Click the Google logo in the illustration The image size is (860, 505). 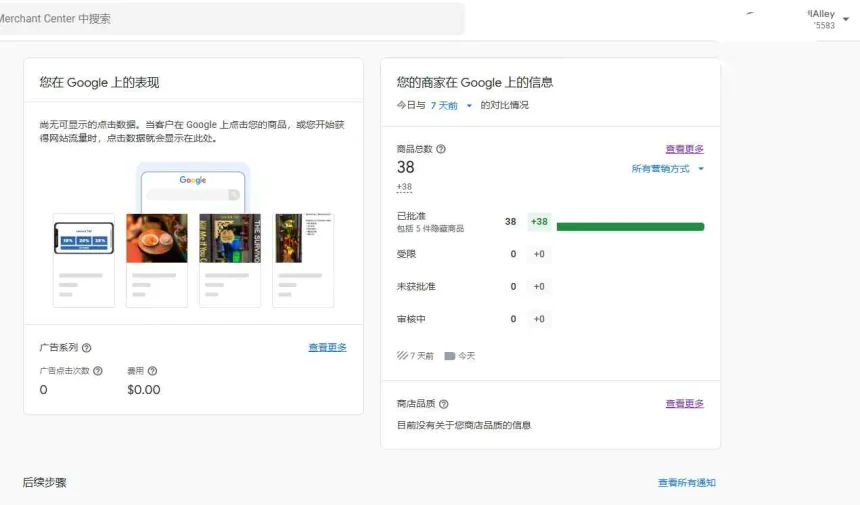click(193, 180)
